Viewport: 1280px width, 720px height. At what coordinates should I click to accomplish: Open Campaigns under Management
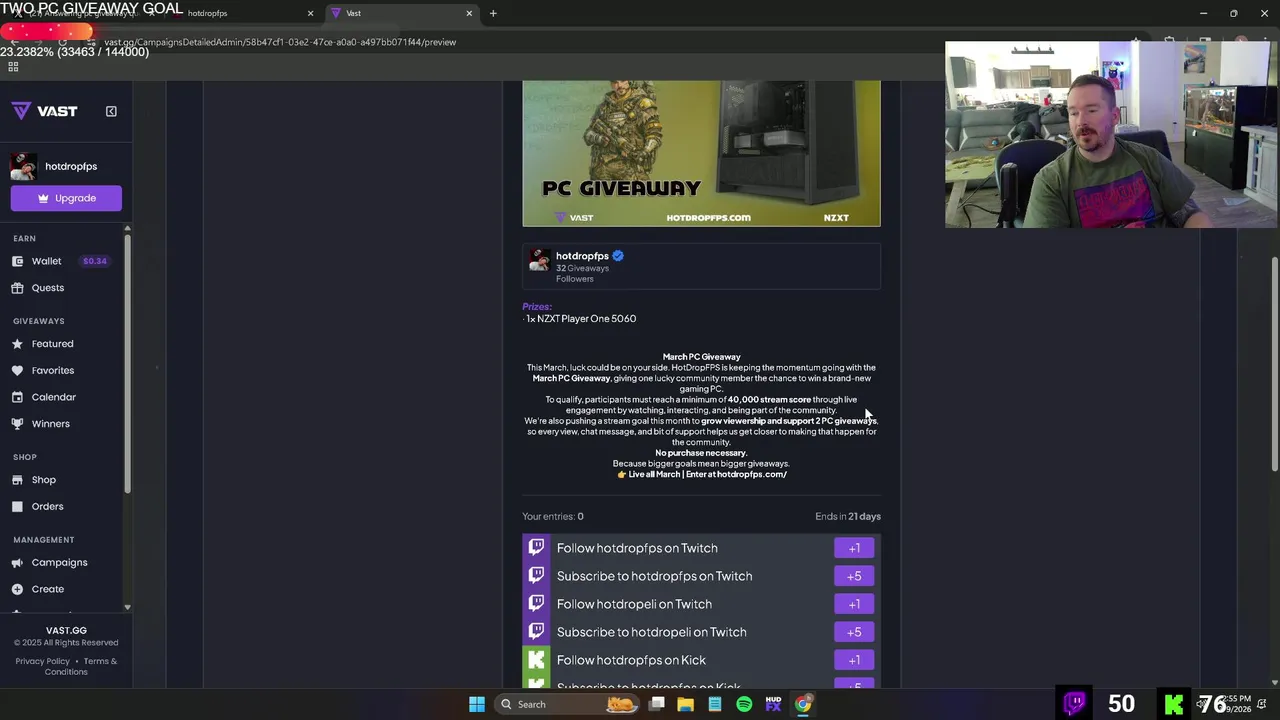pyautogui.click(x=59, y=563)
